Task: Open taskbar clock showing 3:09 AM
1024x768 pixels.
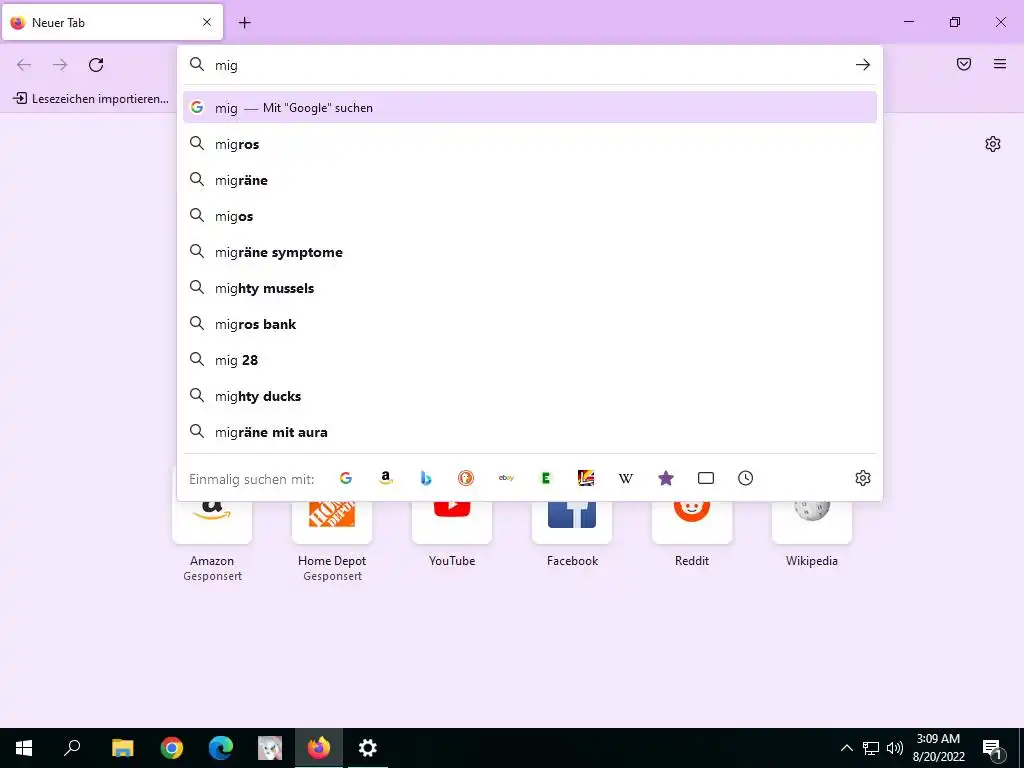Action: click(938, 748)
